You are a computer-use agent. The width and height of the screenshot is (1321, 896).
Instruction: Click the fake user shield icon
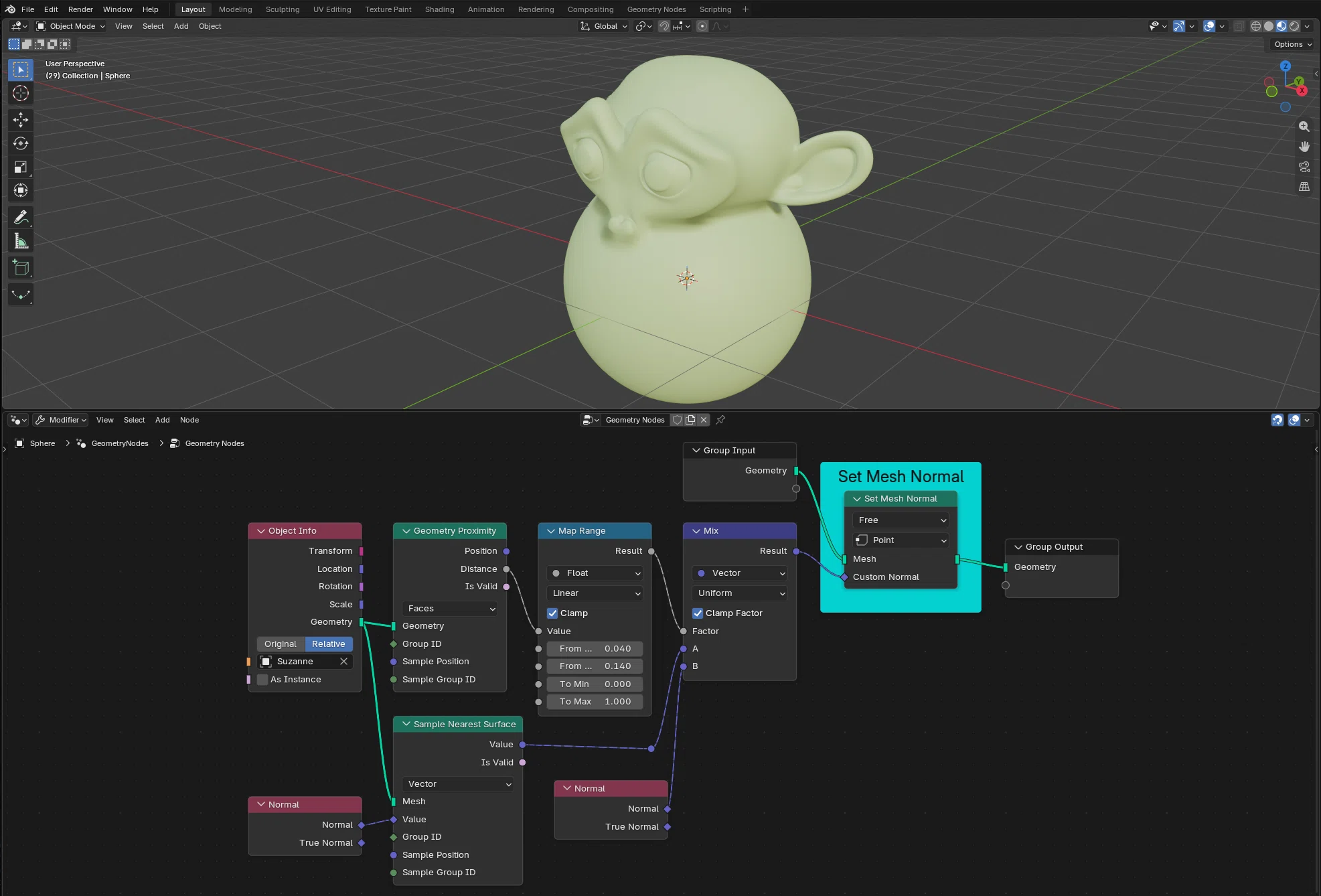coord(677,420)
